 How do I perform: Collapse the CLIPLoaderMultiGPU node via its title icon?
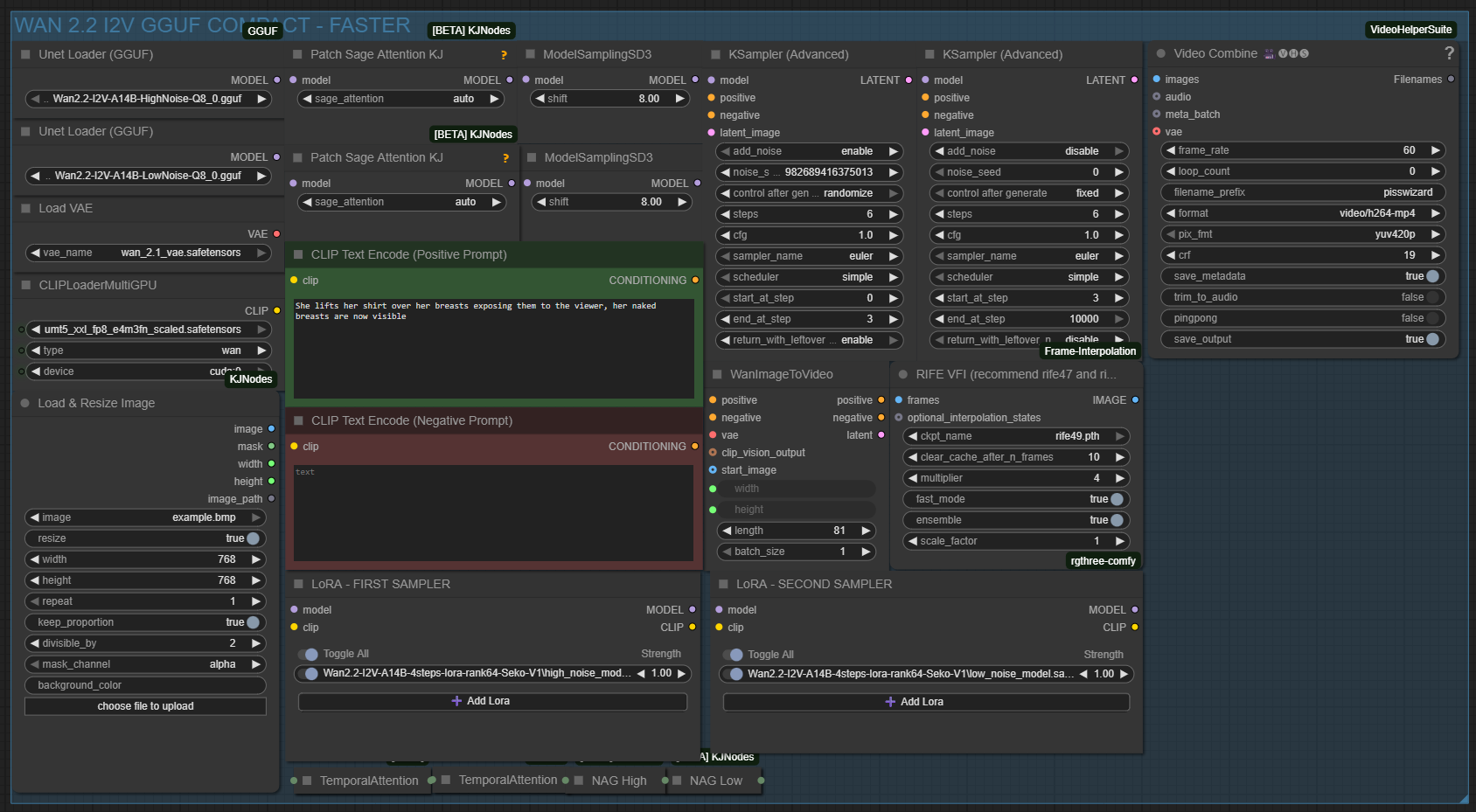25,285
